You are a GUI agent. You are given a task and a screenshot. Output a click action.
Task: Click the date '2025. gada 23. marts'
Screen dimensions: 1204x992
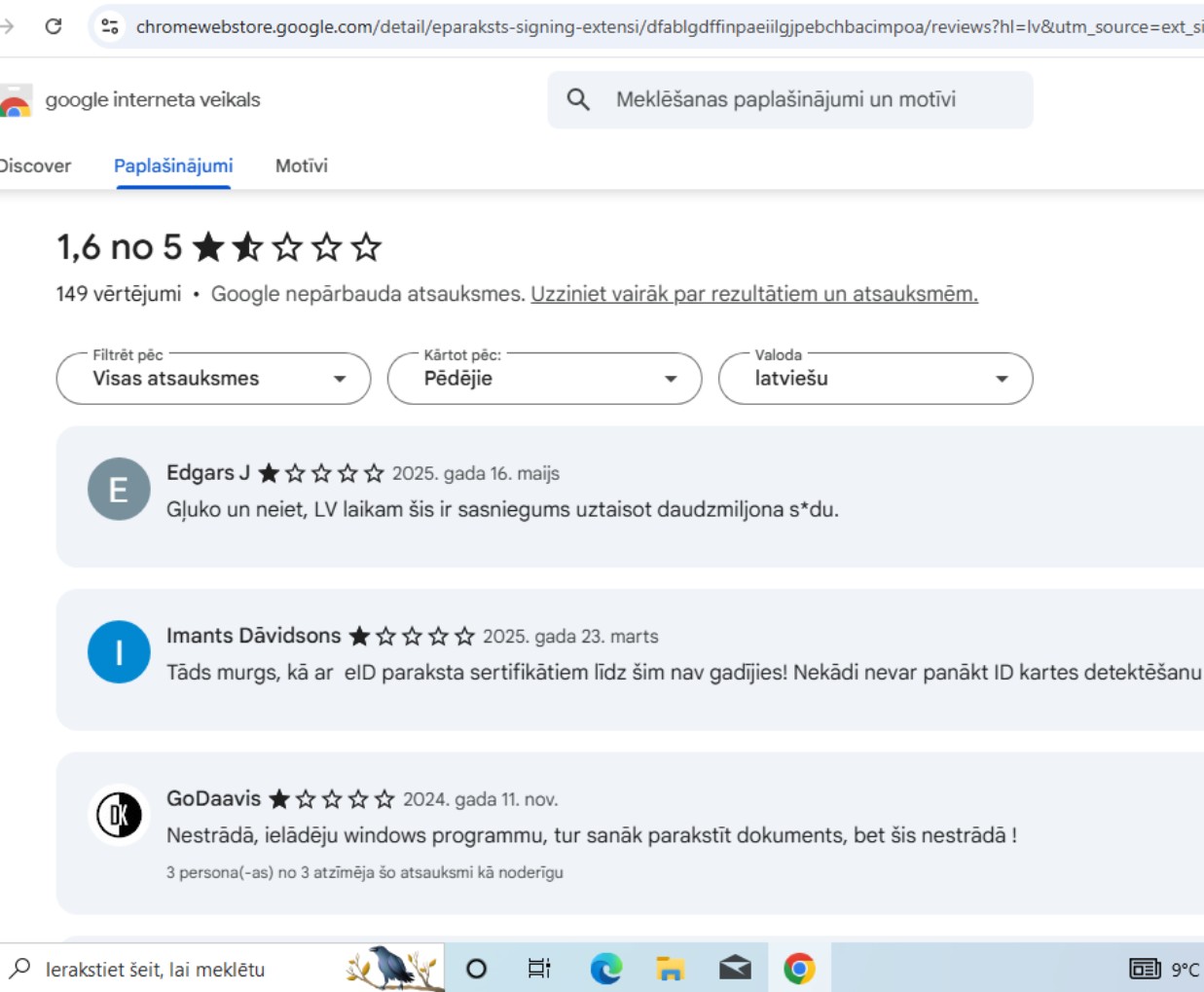point(570,637)
